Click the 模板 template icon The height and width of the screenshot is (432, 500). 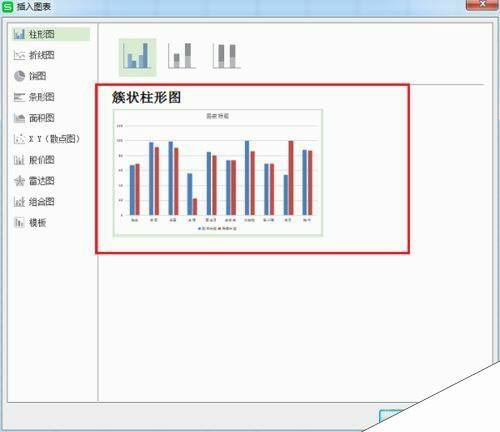point(19,222)
